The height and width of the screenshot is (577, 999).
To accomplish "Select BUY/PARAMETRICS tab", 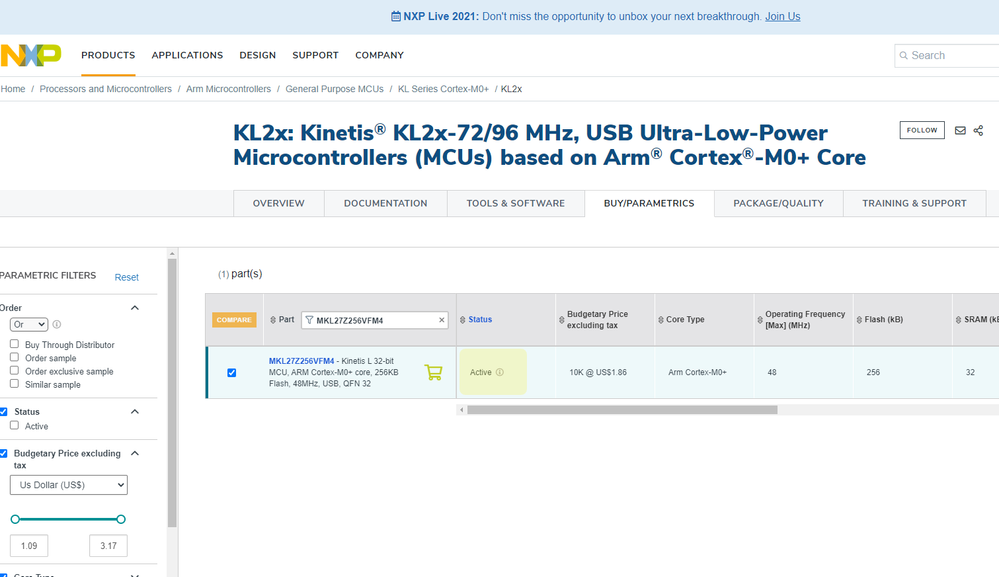I will pos(649,203).
